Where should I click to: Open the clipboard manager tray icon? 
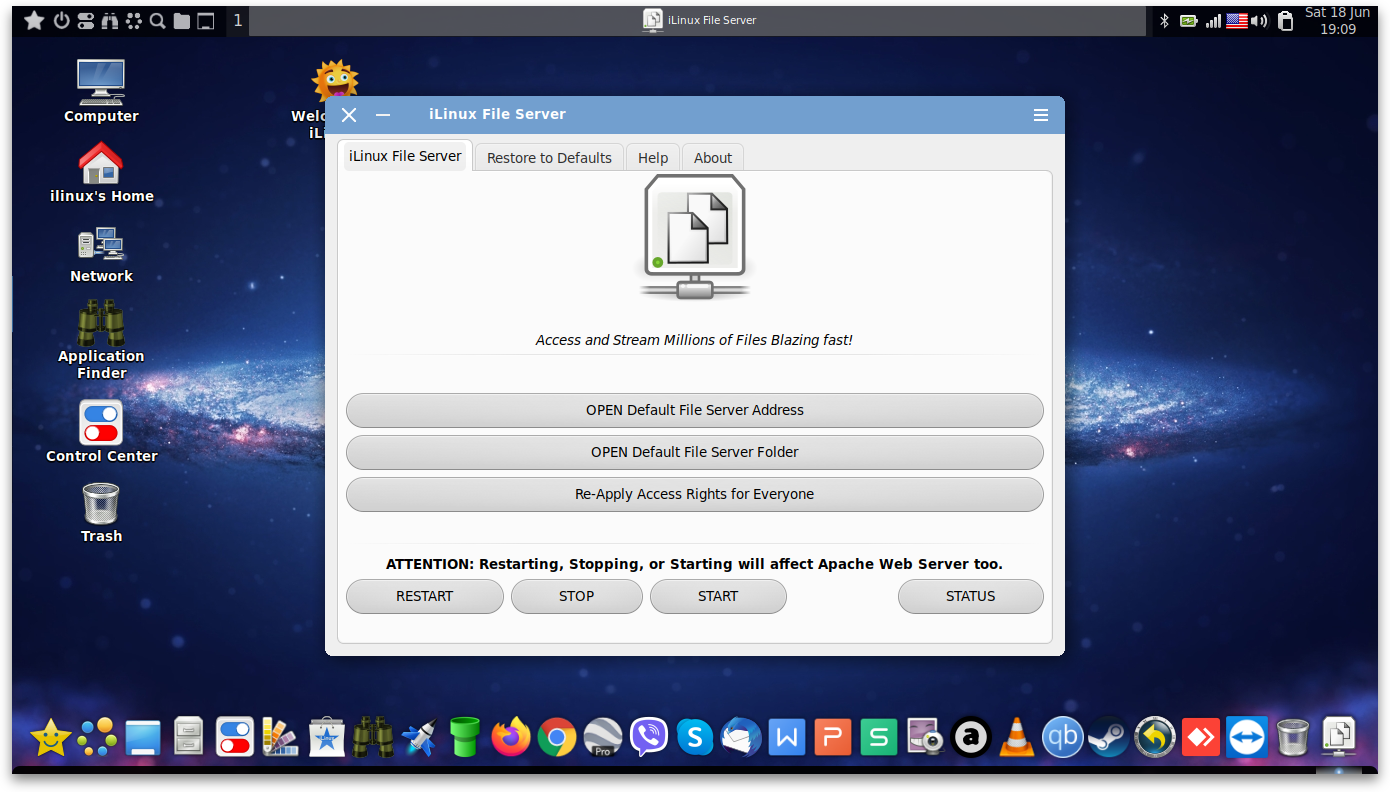point(1286,21)
